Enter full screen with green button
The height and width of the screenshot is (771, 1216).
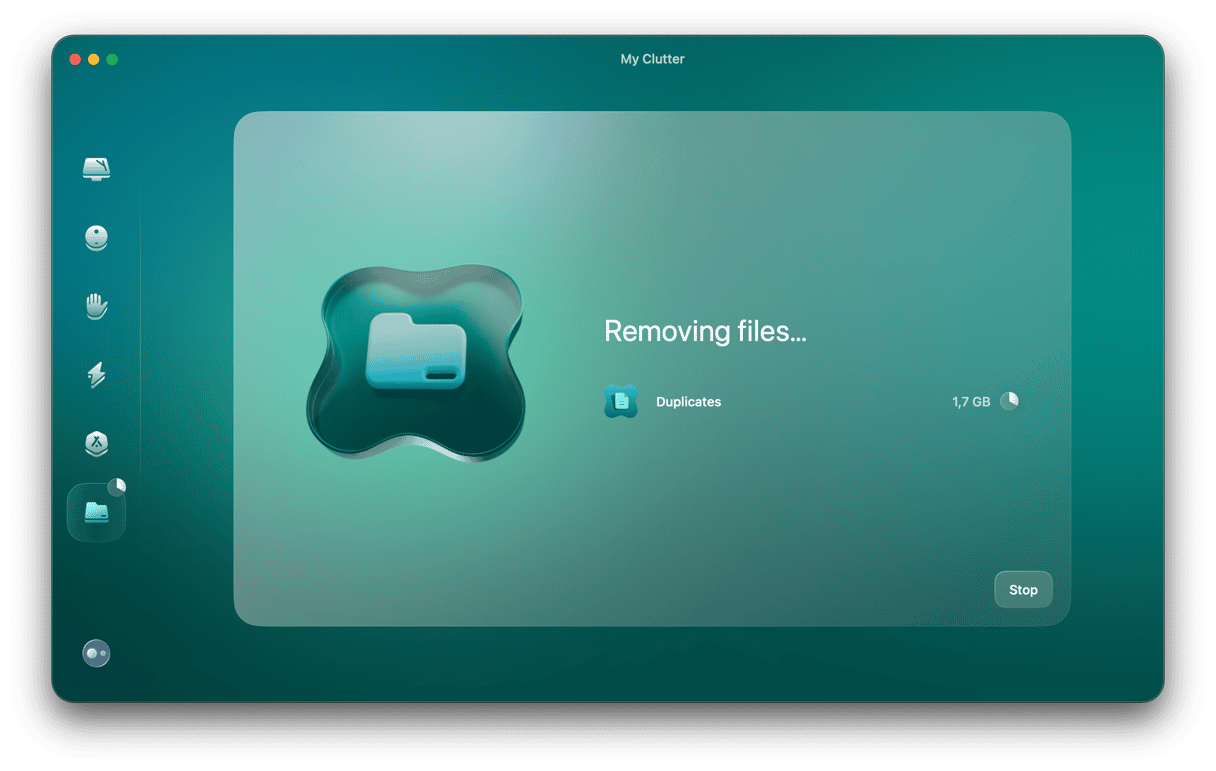tap(112, 60)
